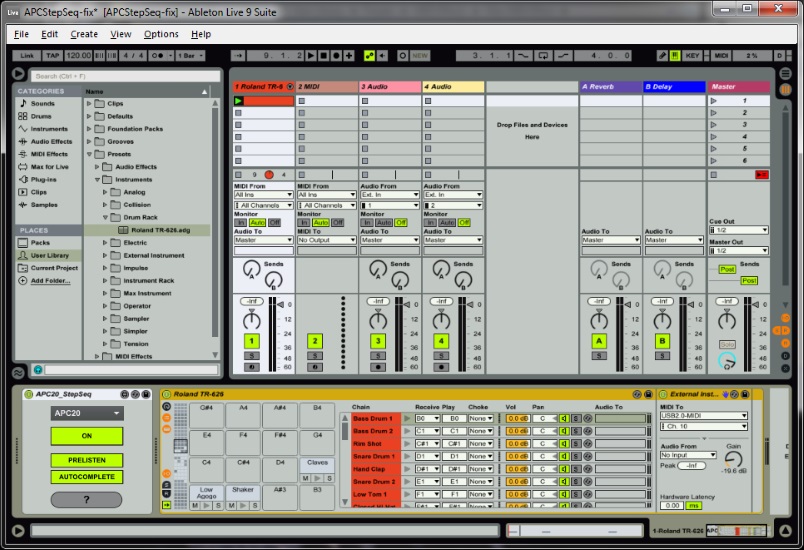Open the Create menu
Viewport: 804px width, 550px height.
[x=84, y=34]
